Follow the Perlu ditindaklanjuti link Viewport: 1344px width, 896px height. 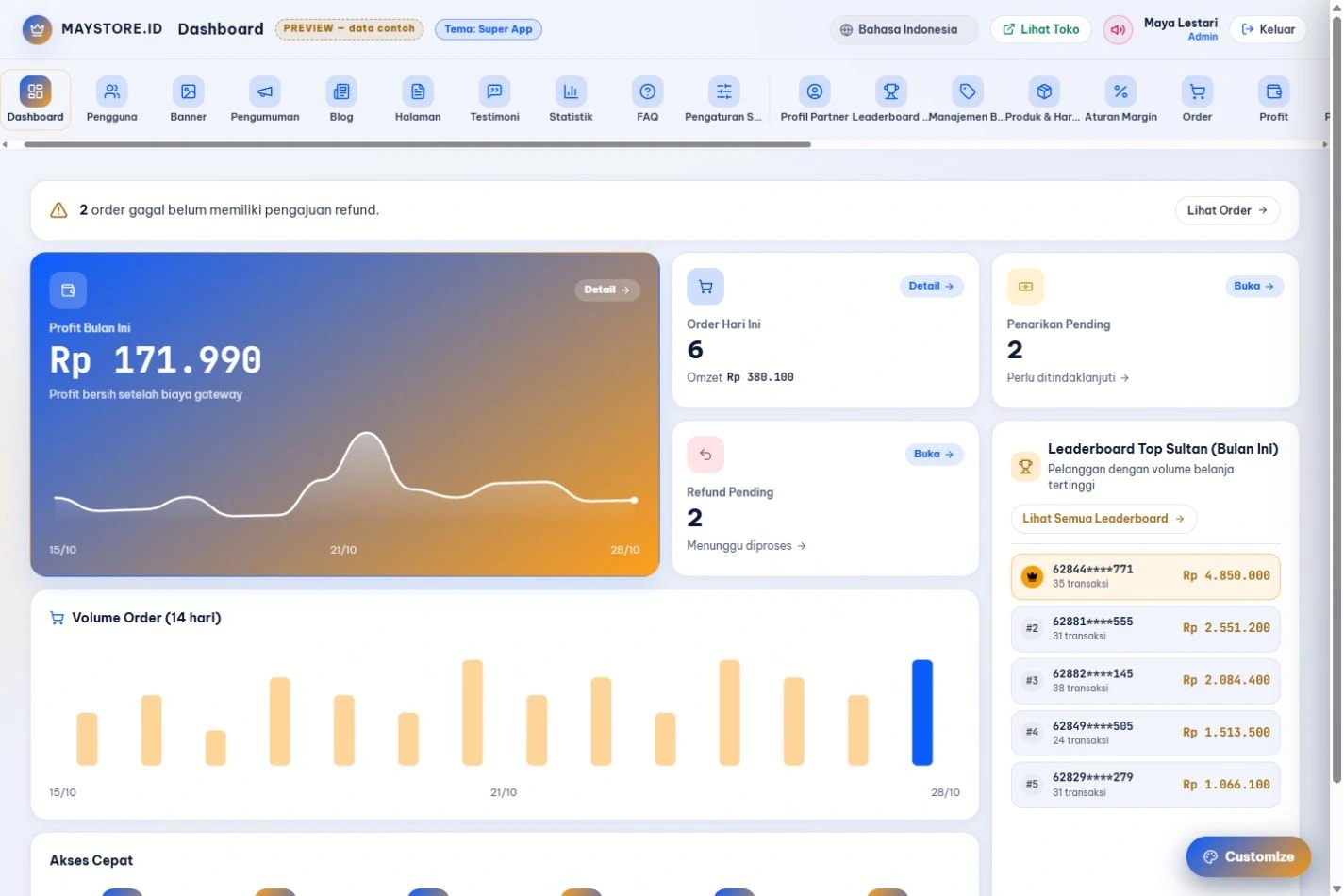1068,377
